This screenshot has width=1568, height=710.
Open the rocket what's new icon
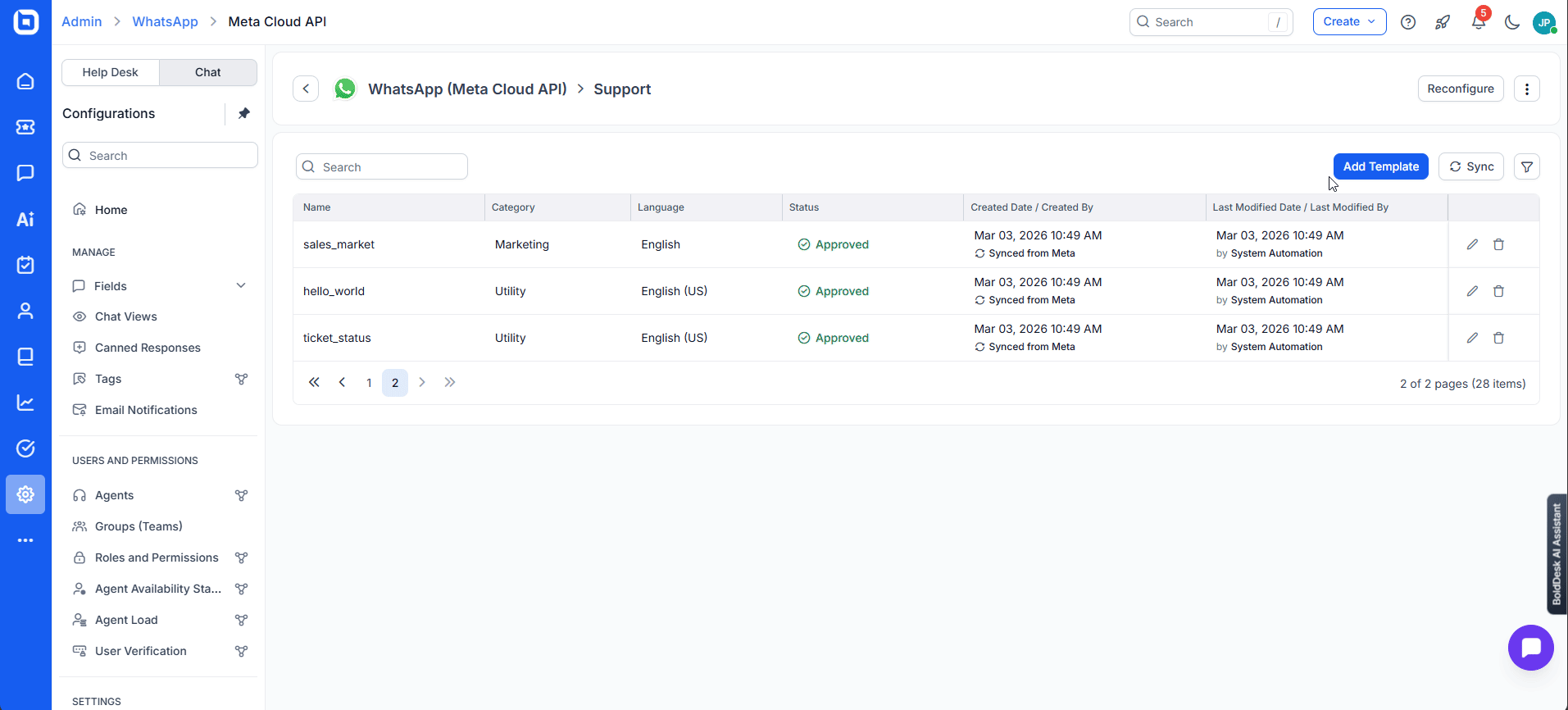point(1443,22)
